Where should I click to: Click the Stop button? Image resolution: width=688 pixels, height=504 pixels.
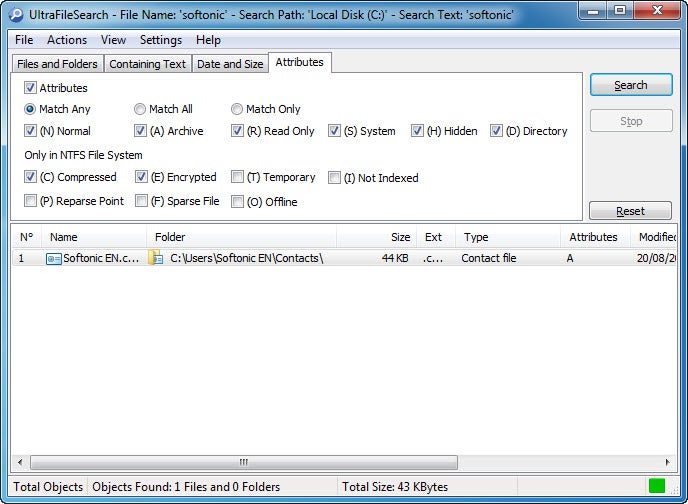coord(631,121)
